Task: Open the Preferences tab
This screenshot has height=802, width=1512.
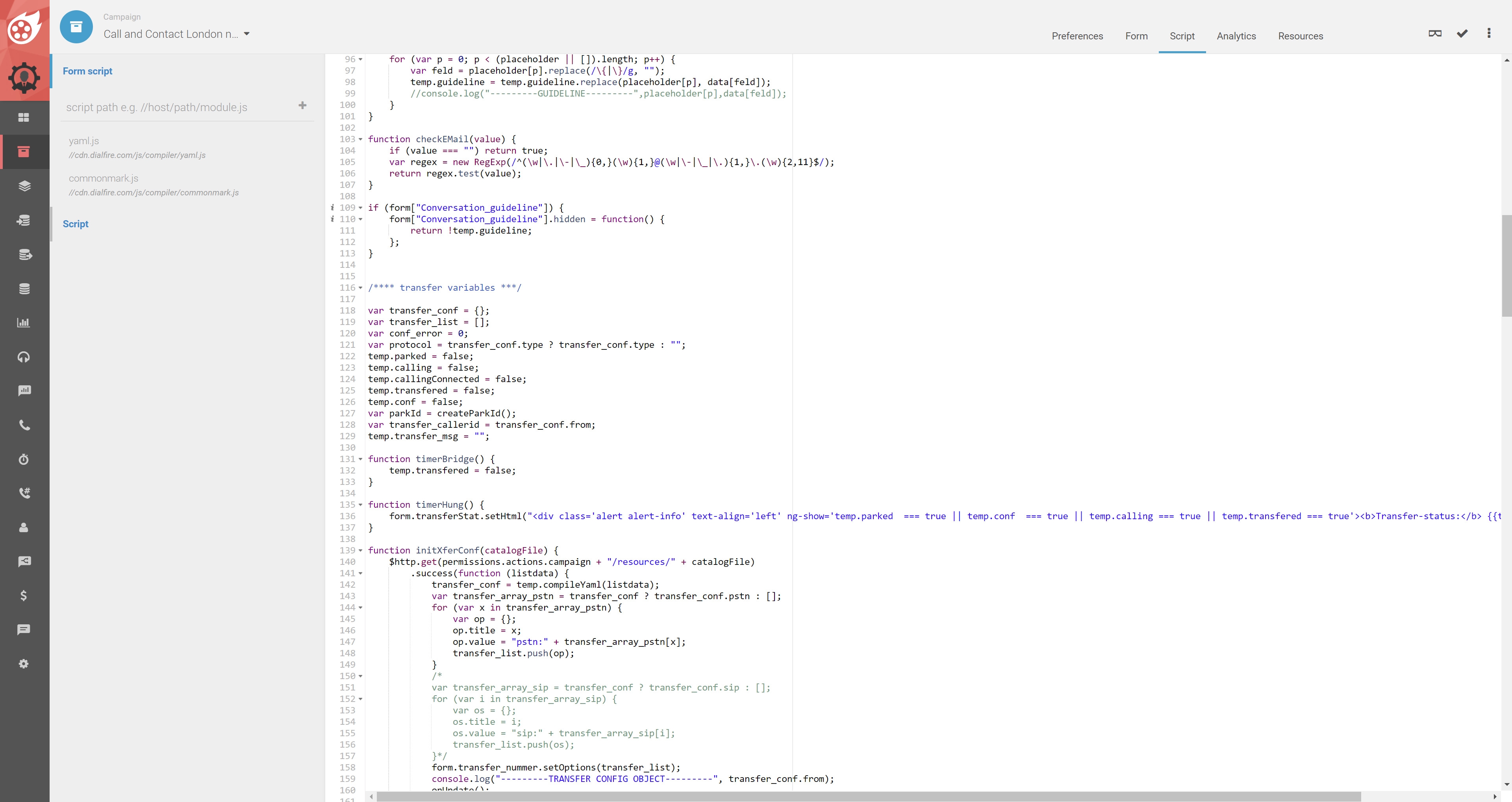Action: coord(1077,36)
